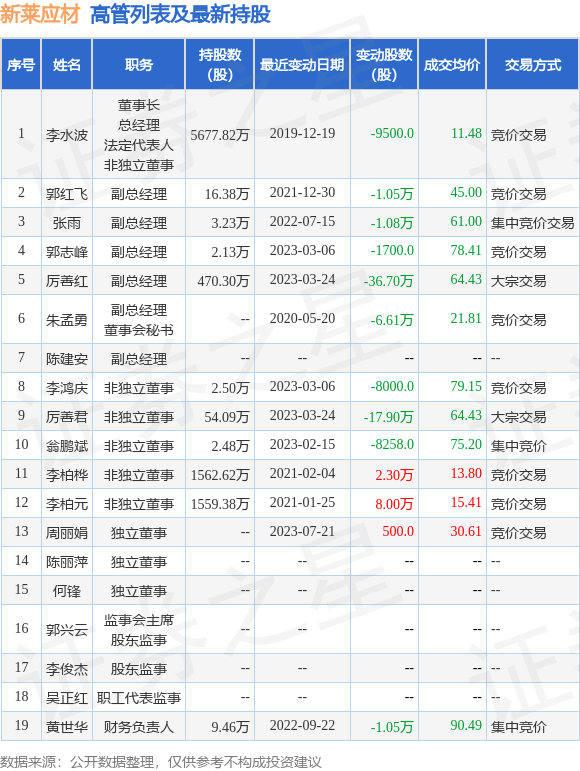Image resolution: width=580 pixels, height=771 pixels.
Task: Click the change value -9500.0
Action: click(x=392, y=133)
